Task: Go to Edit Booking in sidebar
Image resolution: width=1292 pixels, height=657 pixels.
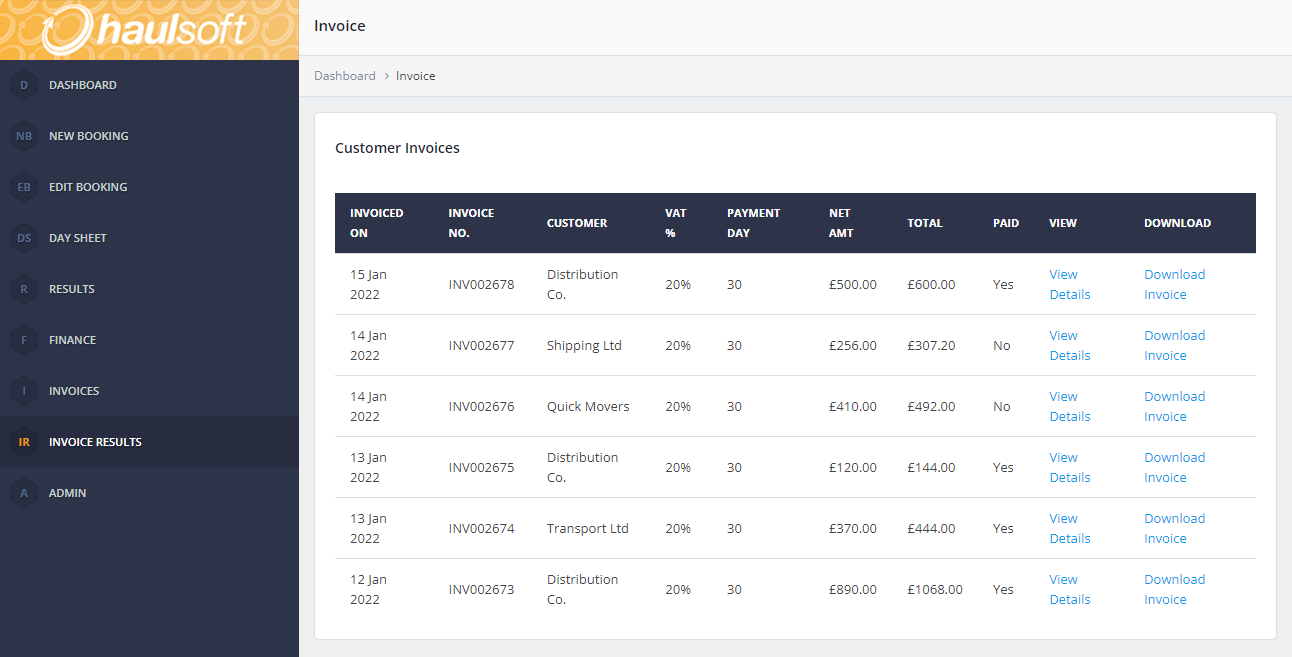Action: click(88, 187)
